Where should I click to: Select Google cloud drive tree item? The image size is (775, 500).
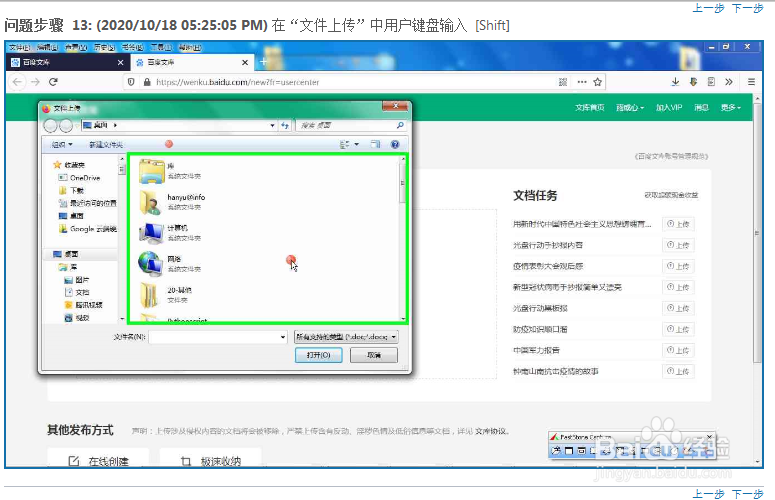[x=88, y=229]
